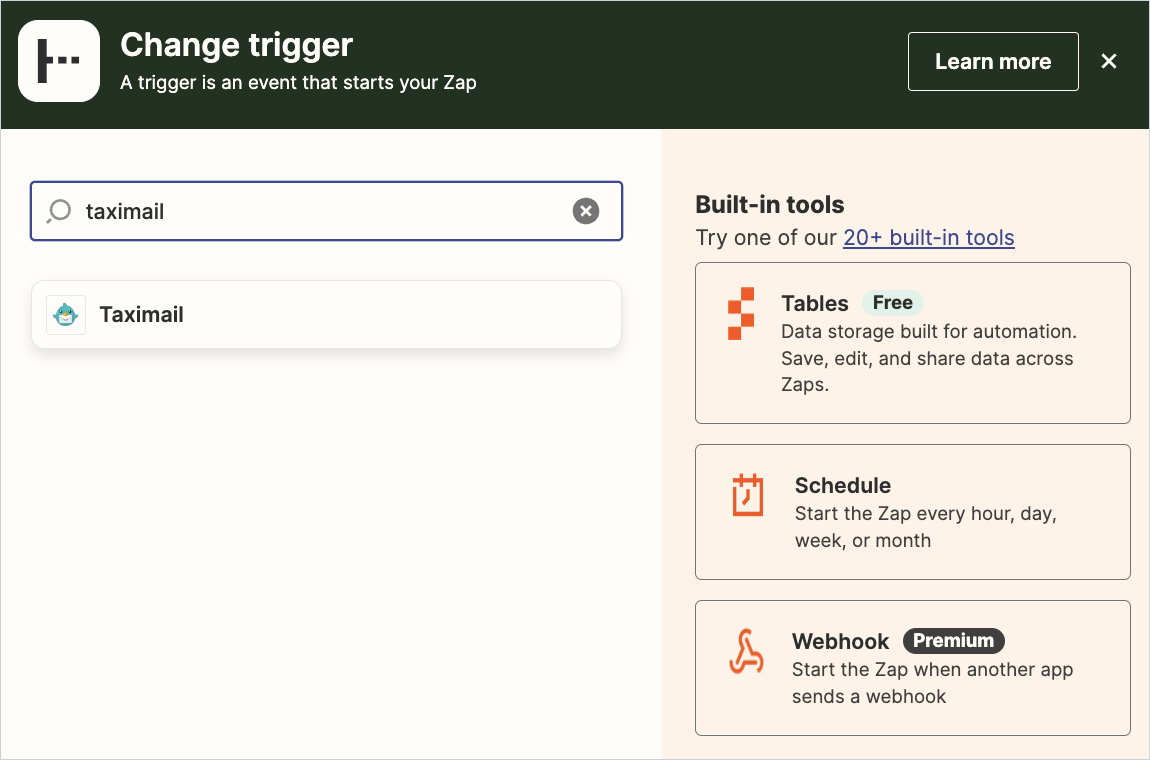Click the orange Tables icon

coord(741,314)
